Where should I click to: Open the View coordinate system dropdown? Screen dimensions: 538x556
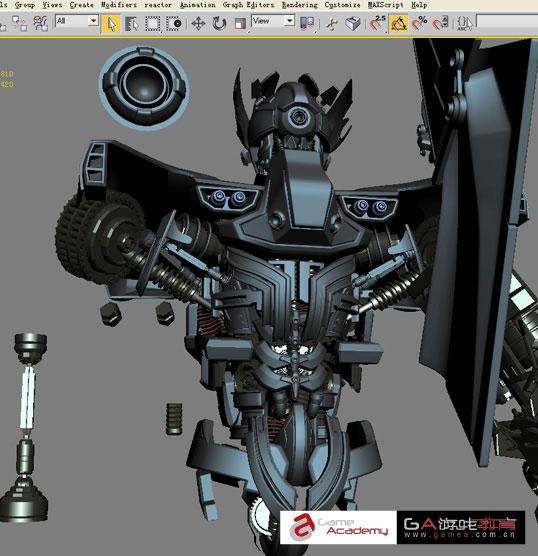tap(273, 21)
